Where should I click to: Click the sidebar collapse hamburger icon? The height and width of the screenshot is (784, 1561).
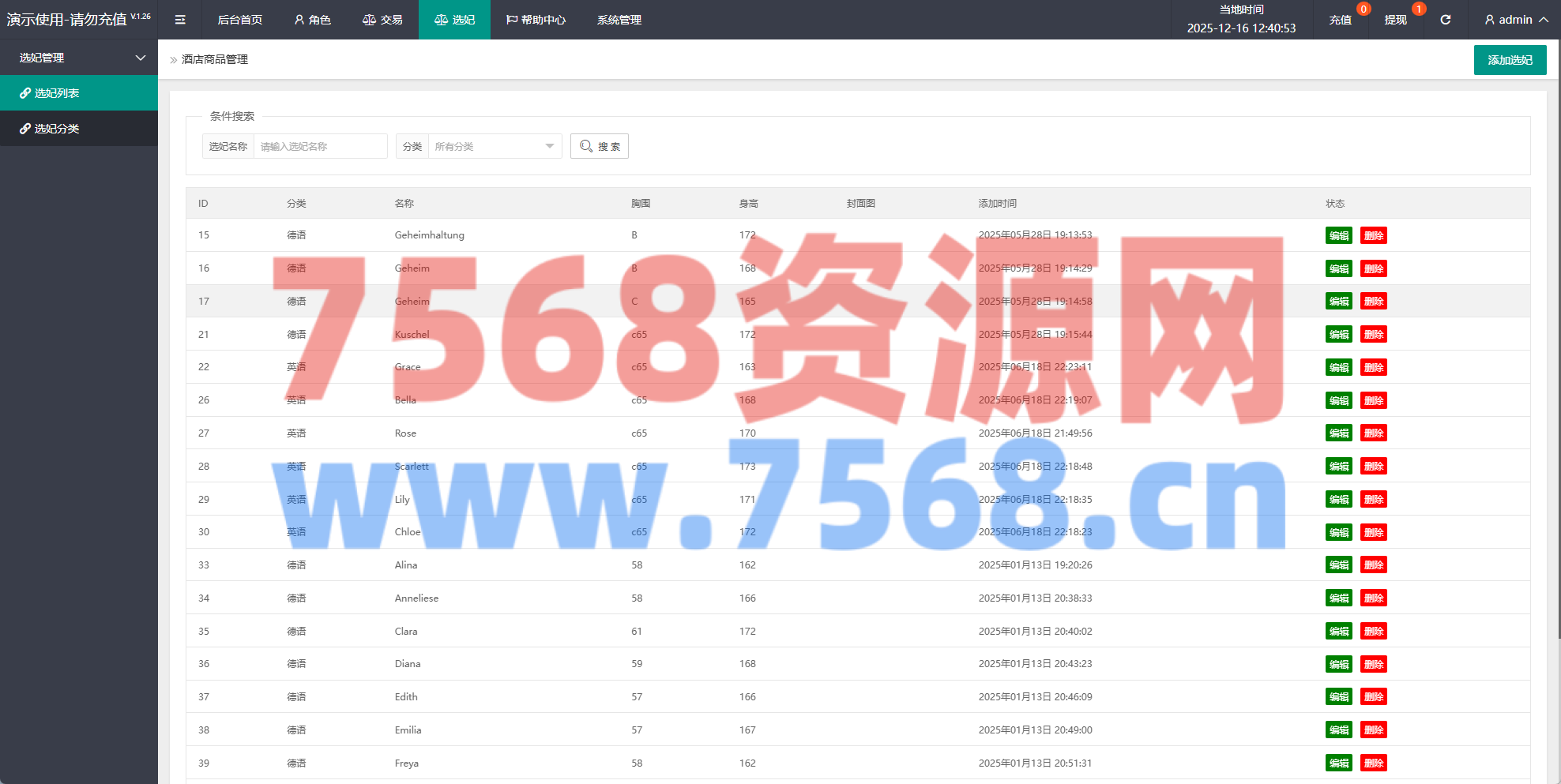180,20
